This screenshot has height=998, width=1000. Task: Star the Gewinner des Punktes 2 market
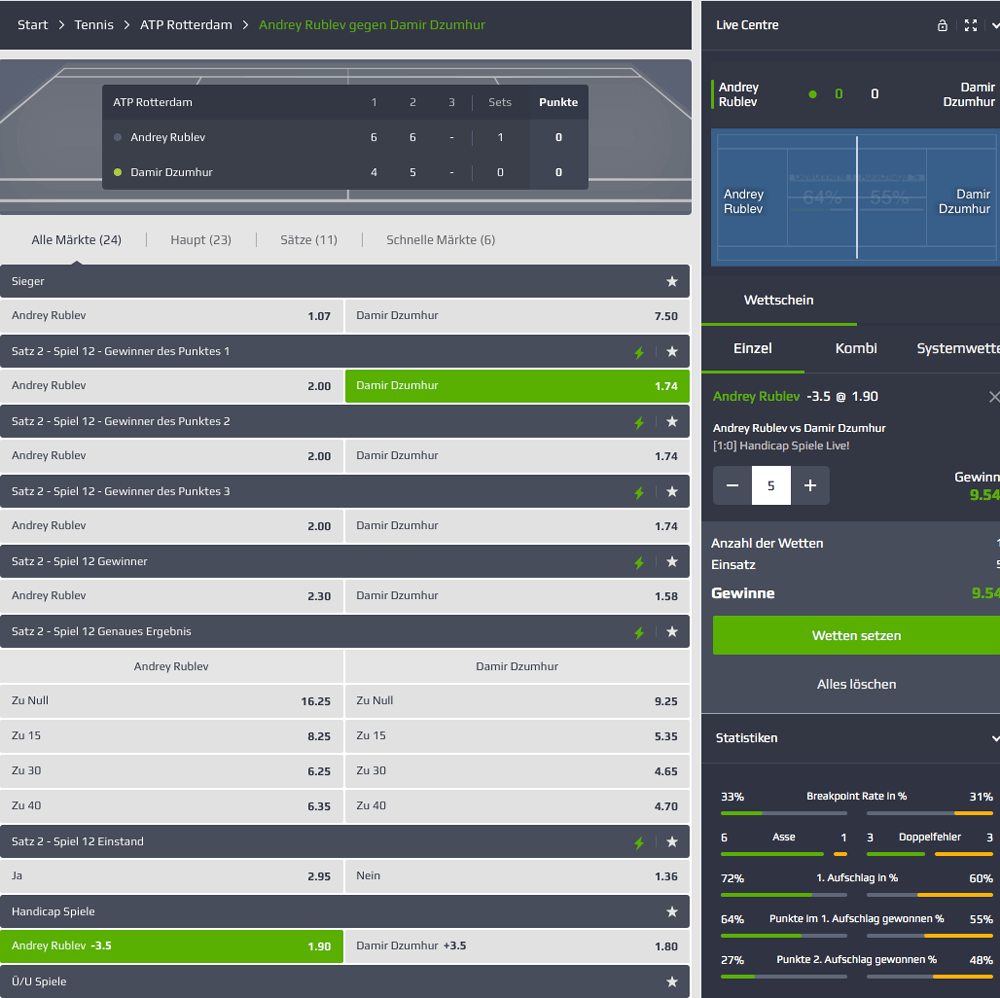coord(672,422)
